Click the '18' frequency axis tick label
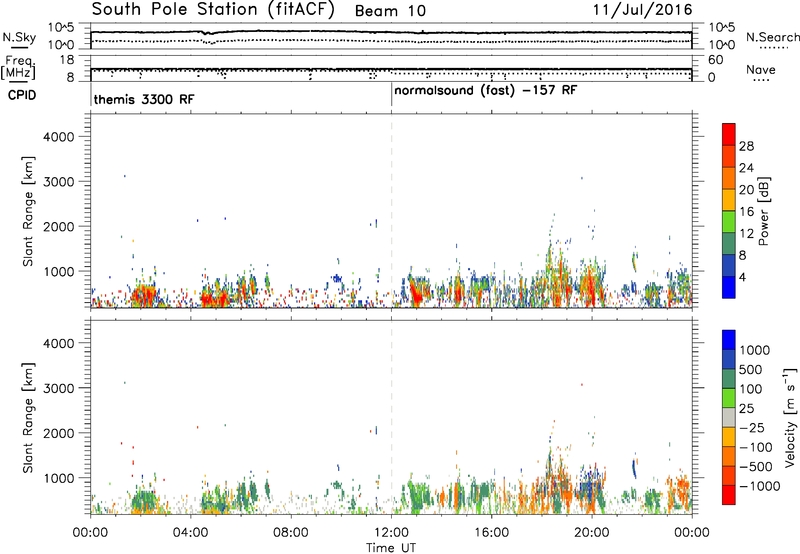The image size is (800, 554). pyautogui.click(x=66, y=60)
